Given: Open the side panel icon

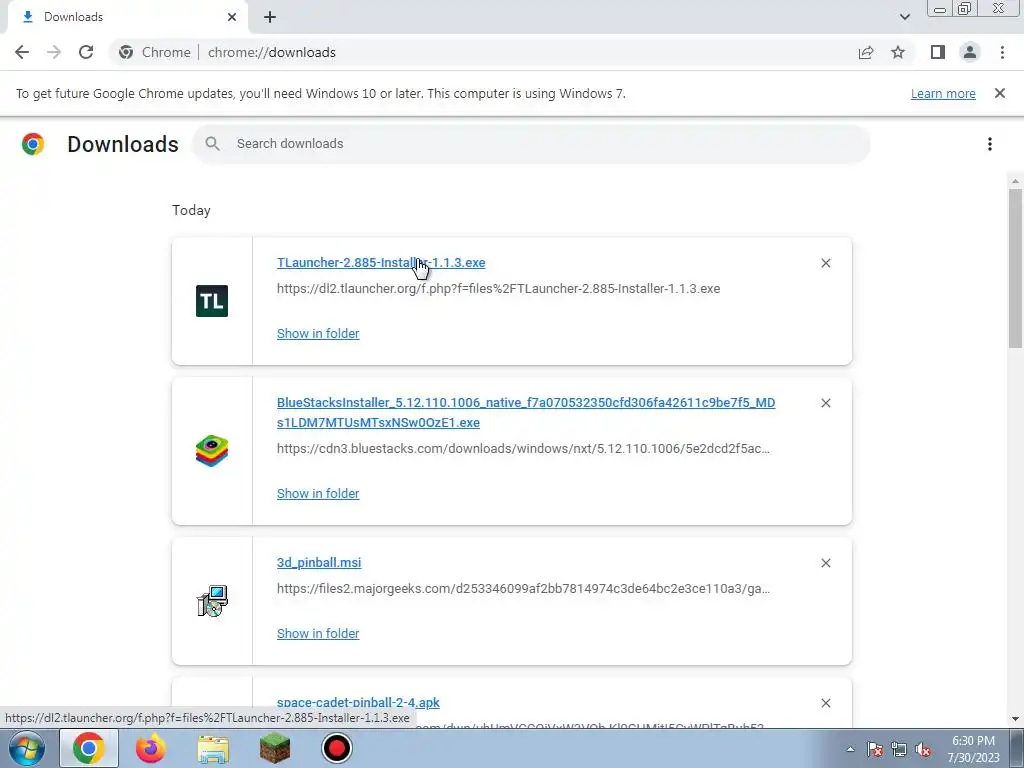Looking at the screenshot, I should pos(938,52).
